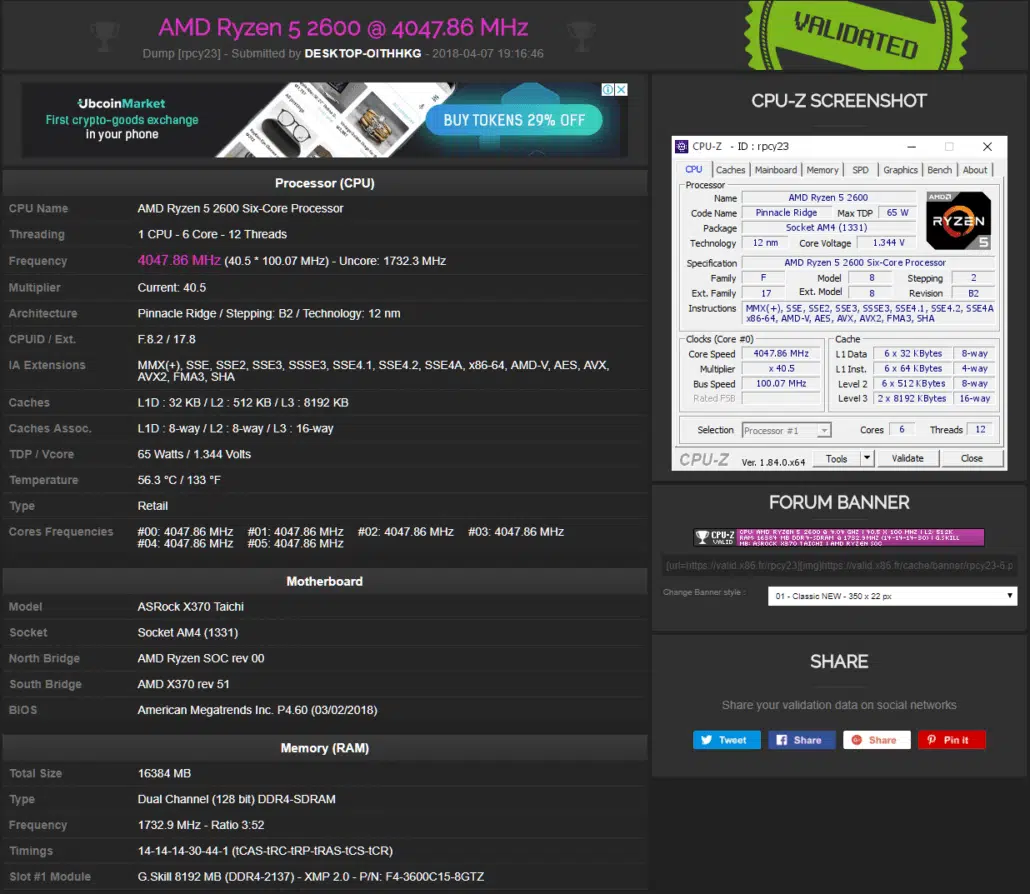
Task: Expand the Tools dropdown arrow
Action: click(867, 458)
